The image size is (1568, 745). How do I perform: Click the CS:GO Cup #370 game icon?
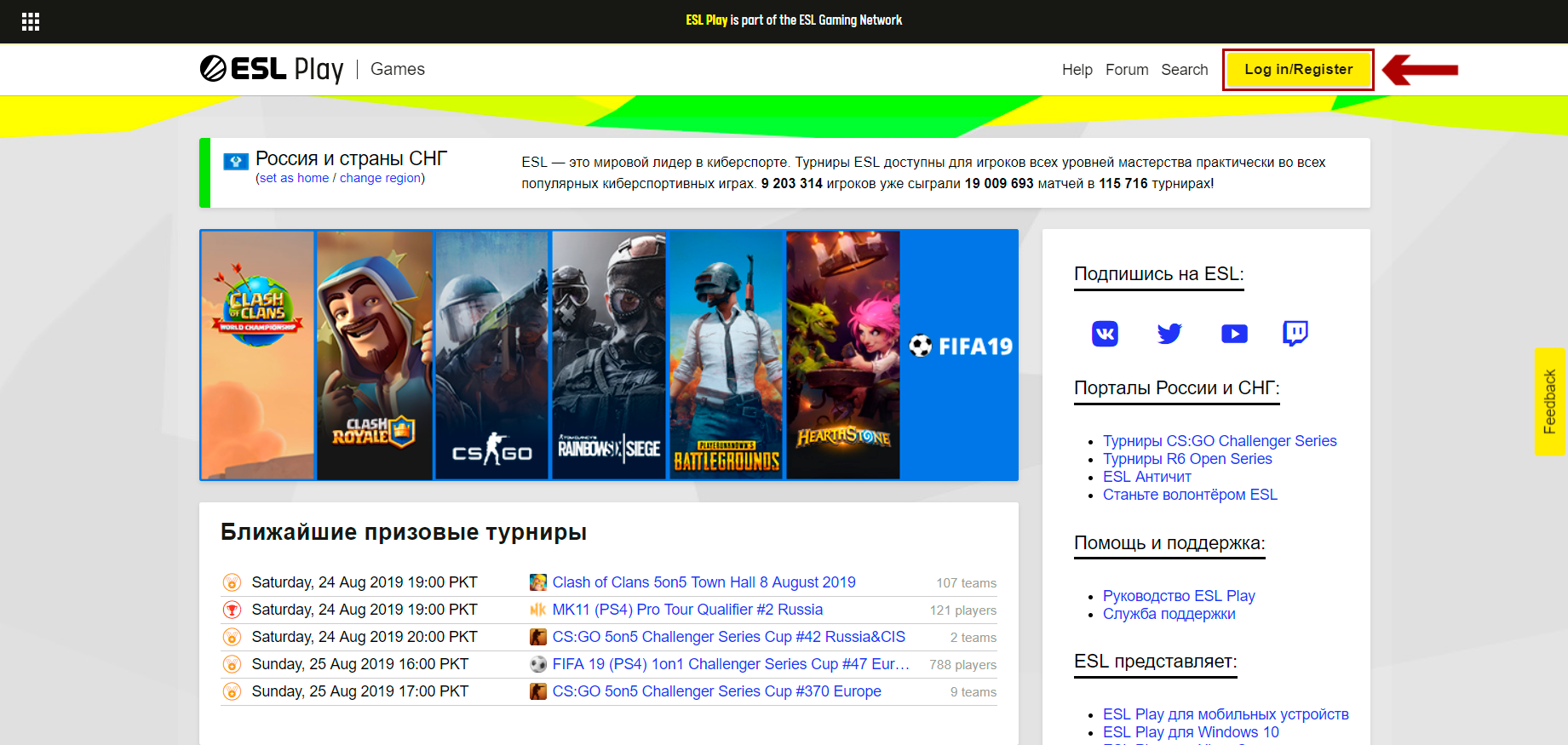tap(538, 691)
